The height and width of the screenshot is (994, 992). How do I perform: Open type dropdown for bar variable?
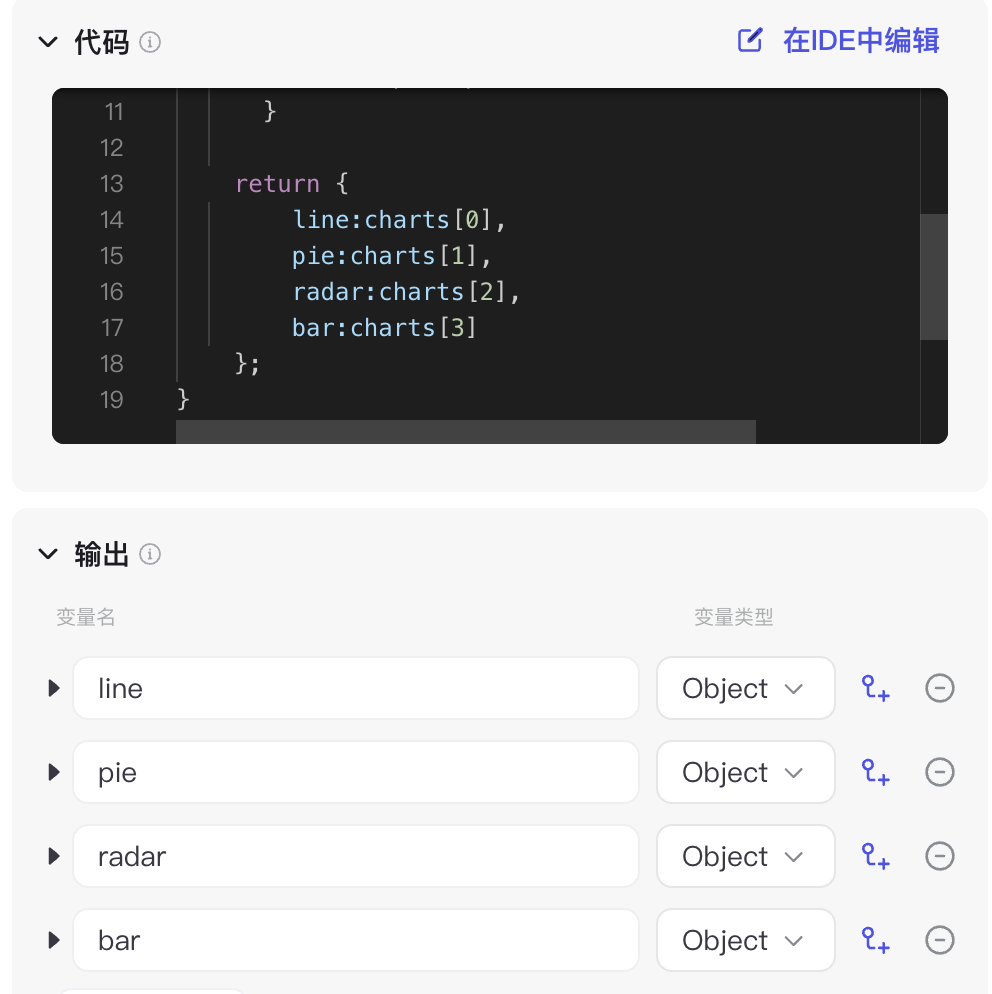pos(745,940)
